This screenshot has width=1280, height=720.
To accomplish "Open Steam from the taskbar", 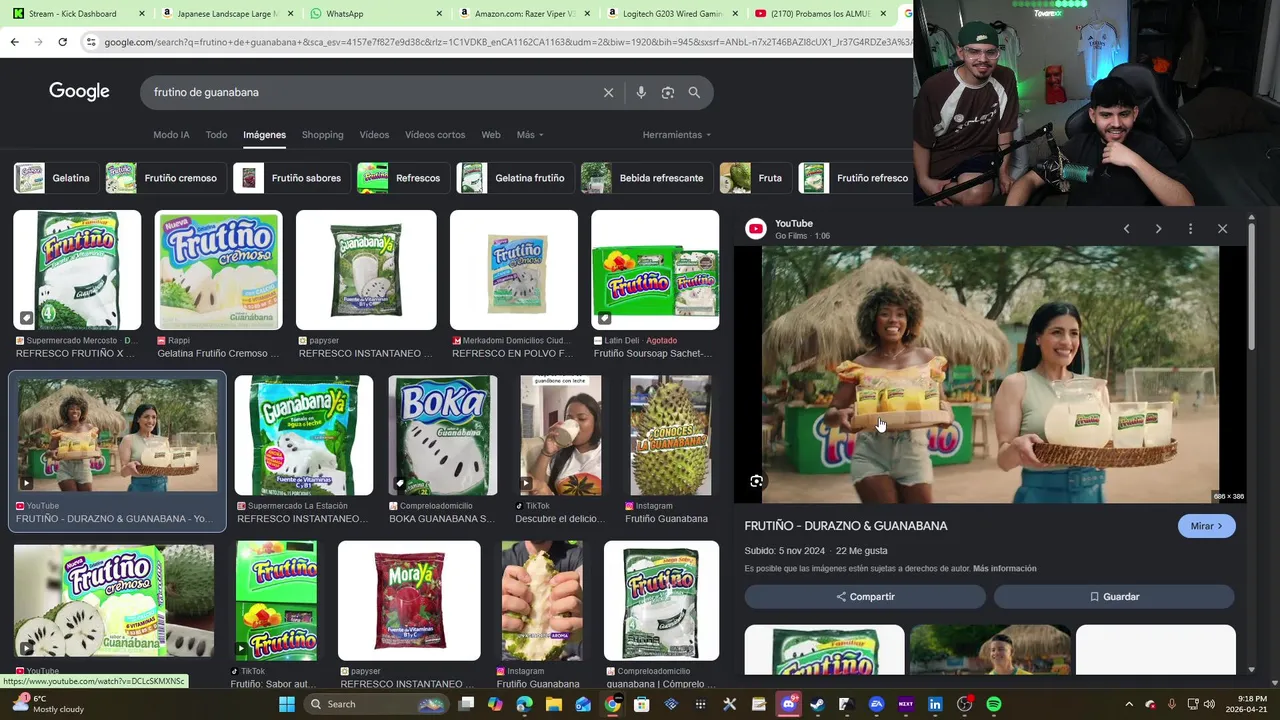I will click(x=818, y=704).
